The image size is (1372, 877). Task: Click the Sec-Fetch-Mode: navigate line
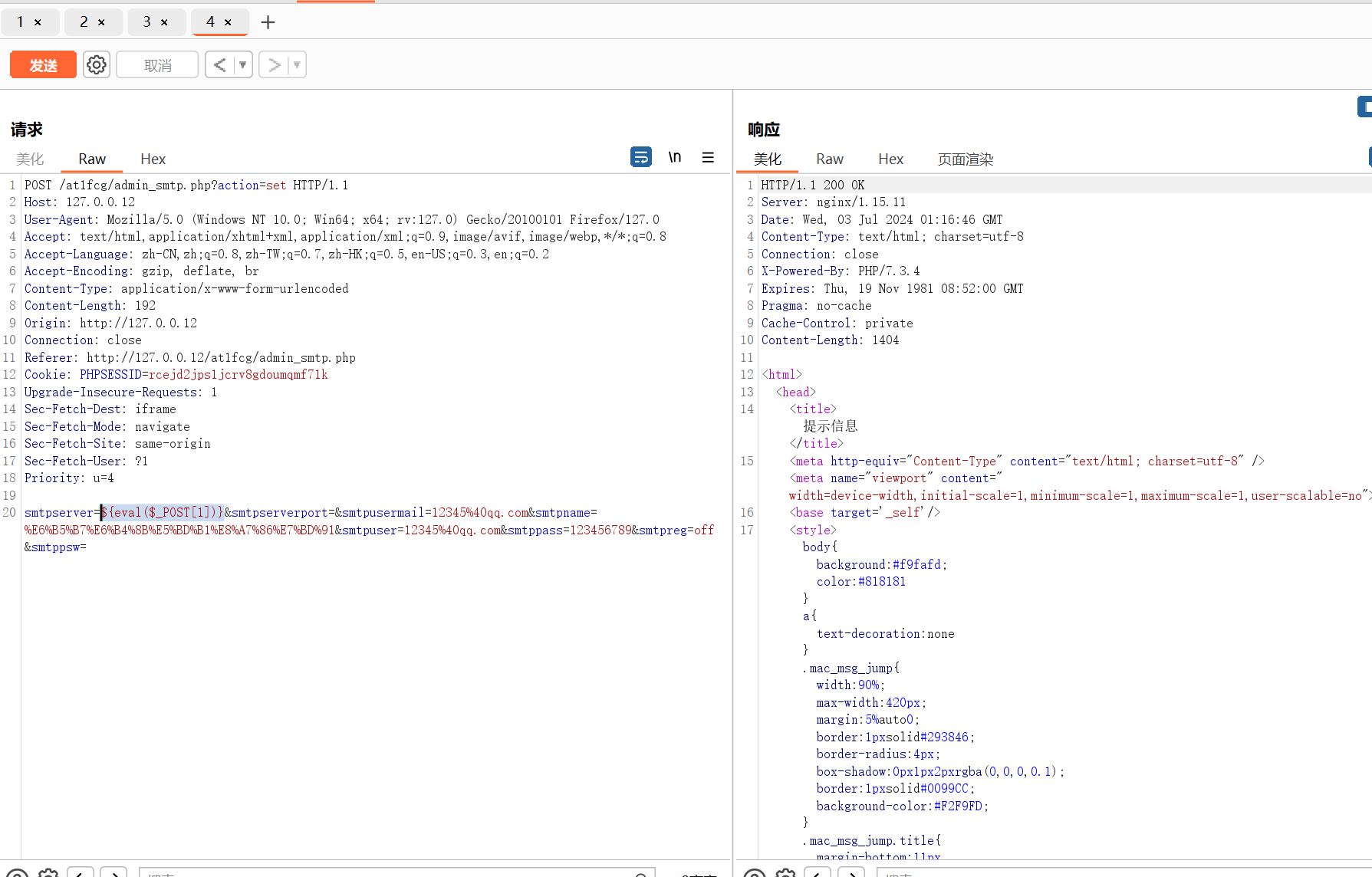(107, 426)
